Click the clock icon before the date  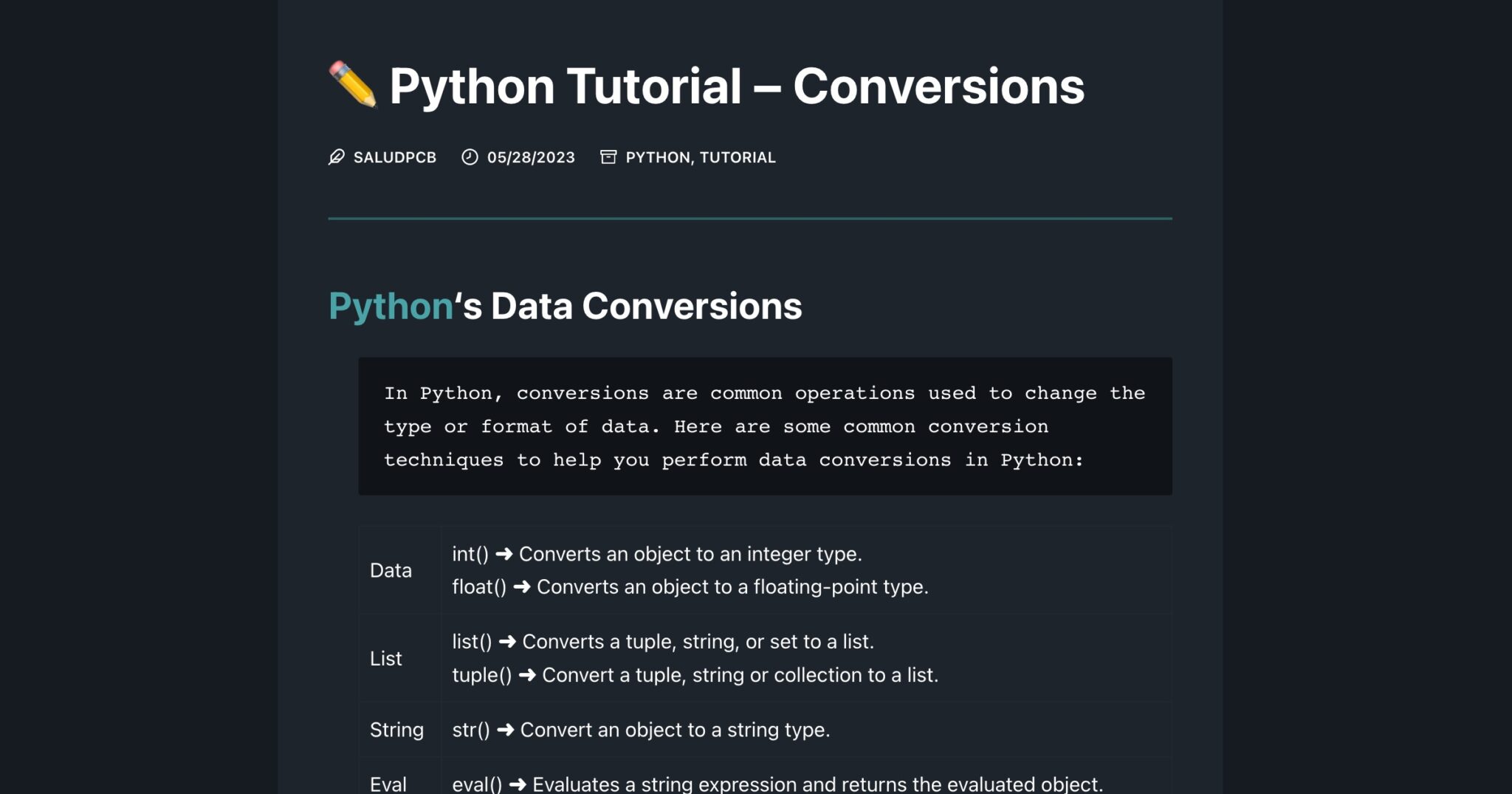[x=470, y=157]
